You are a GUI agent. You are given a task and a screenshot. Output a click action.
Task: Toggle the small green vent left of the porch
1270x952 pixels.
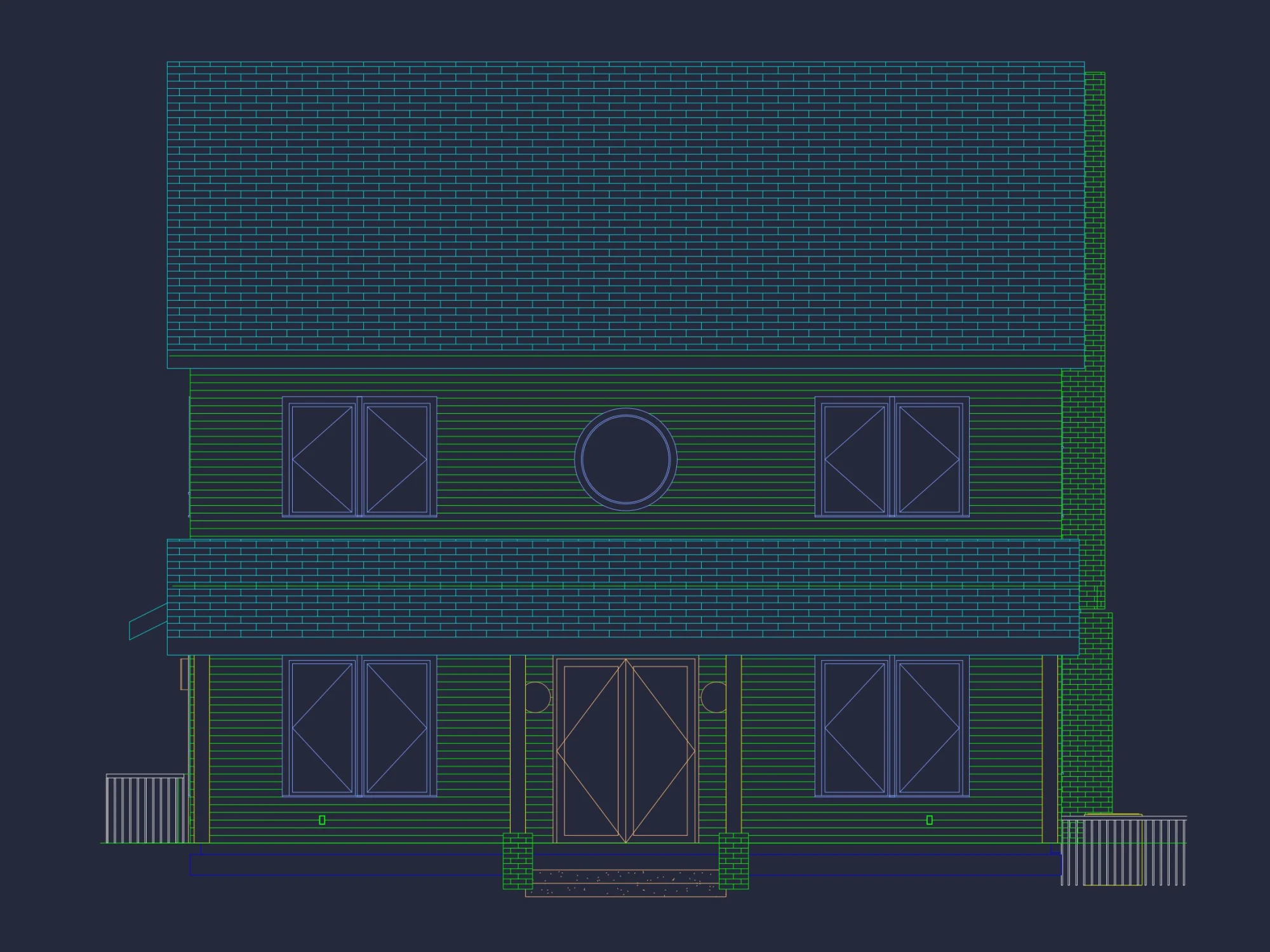click(323, 819)
